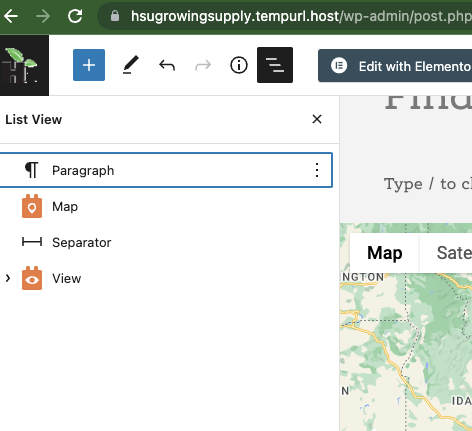Go back to the previous browser page
Image resolution: width=472 pixels, height=431 pixels.
tap(11, 16)
